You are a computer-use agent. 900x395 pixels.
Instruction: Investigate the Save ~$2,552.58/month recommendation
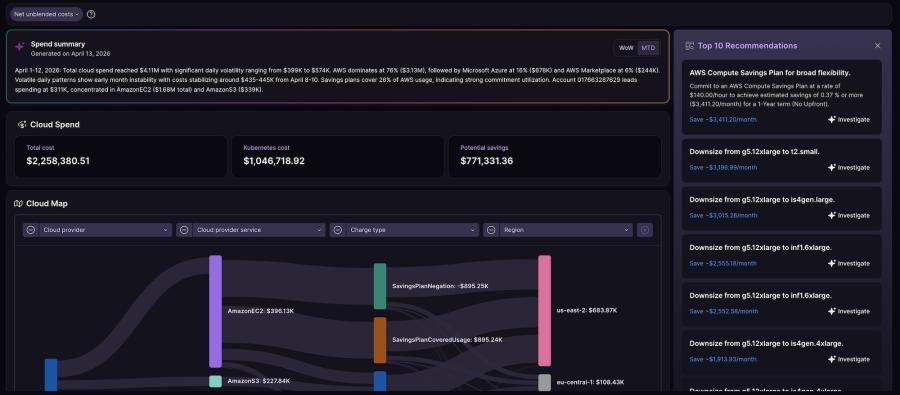pyautogui.click(x=848, y=311)
